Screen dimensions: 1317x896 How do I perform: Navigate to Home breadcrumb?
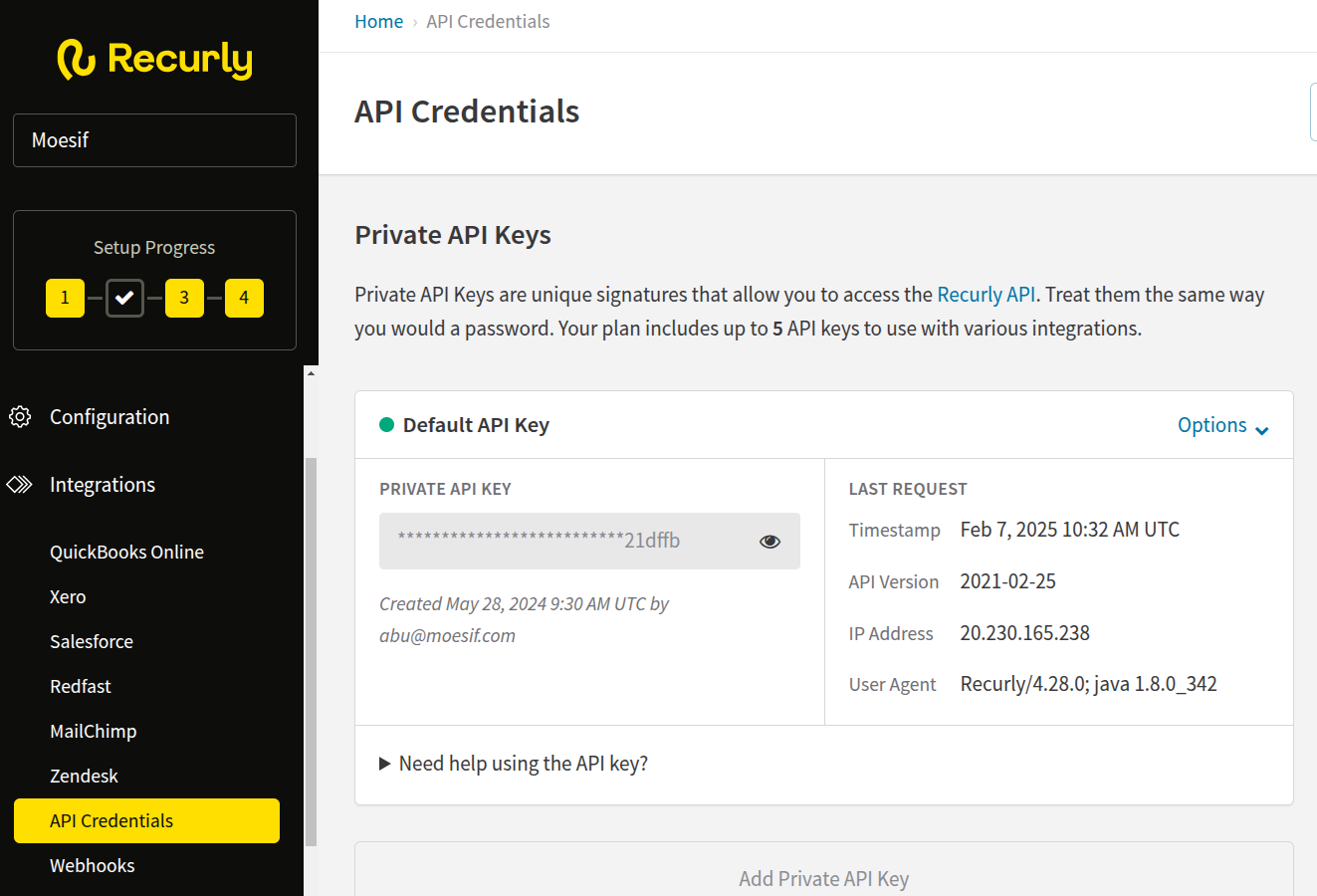[378, 22]
